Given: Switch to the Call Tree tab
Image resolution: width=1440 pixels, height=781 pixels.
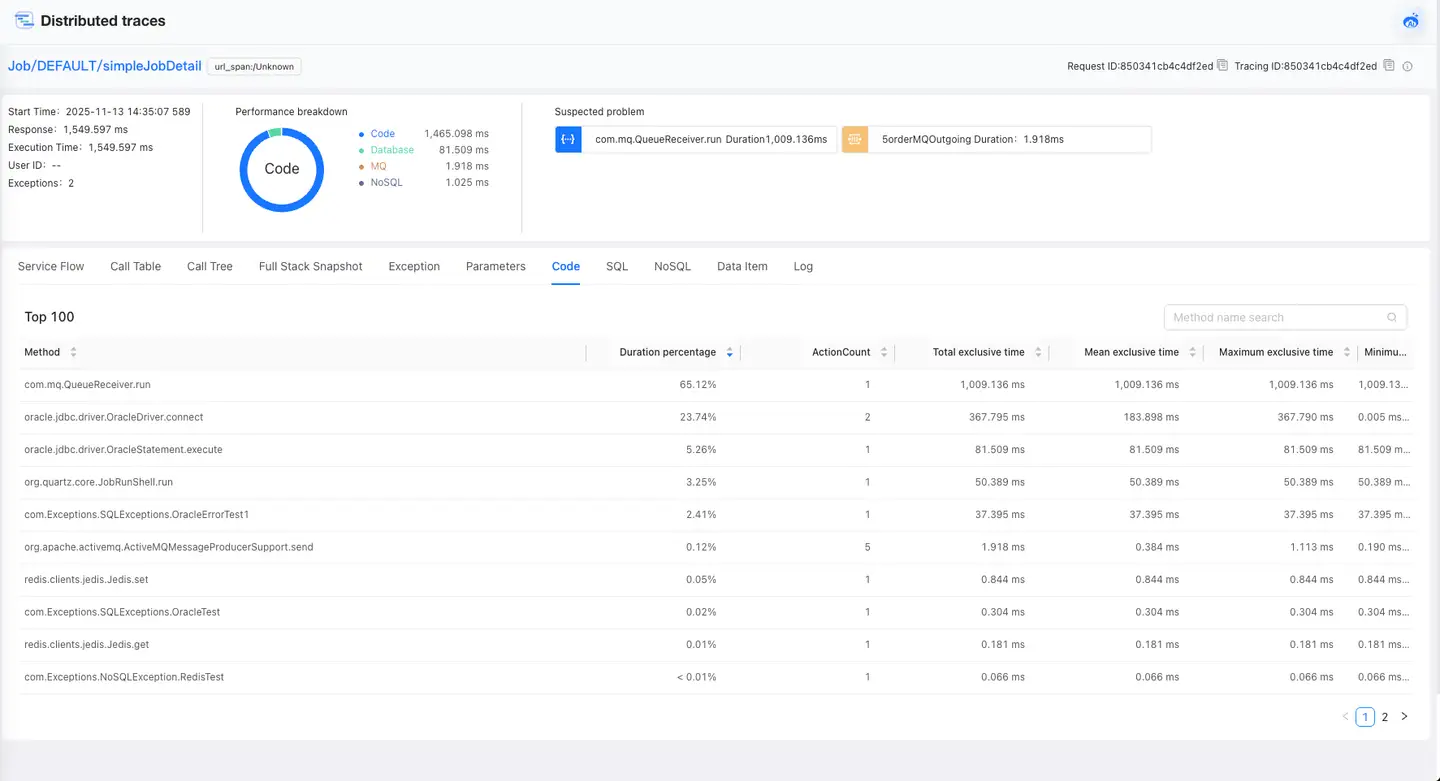Looking at the screenshot, I should click(209, 267).
